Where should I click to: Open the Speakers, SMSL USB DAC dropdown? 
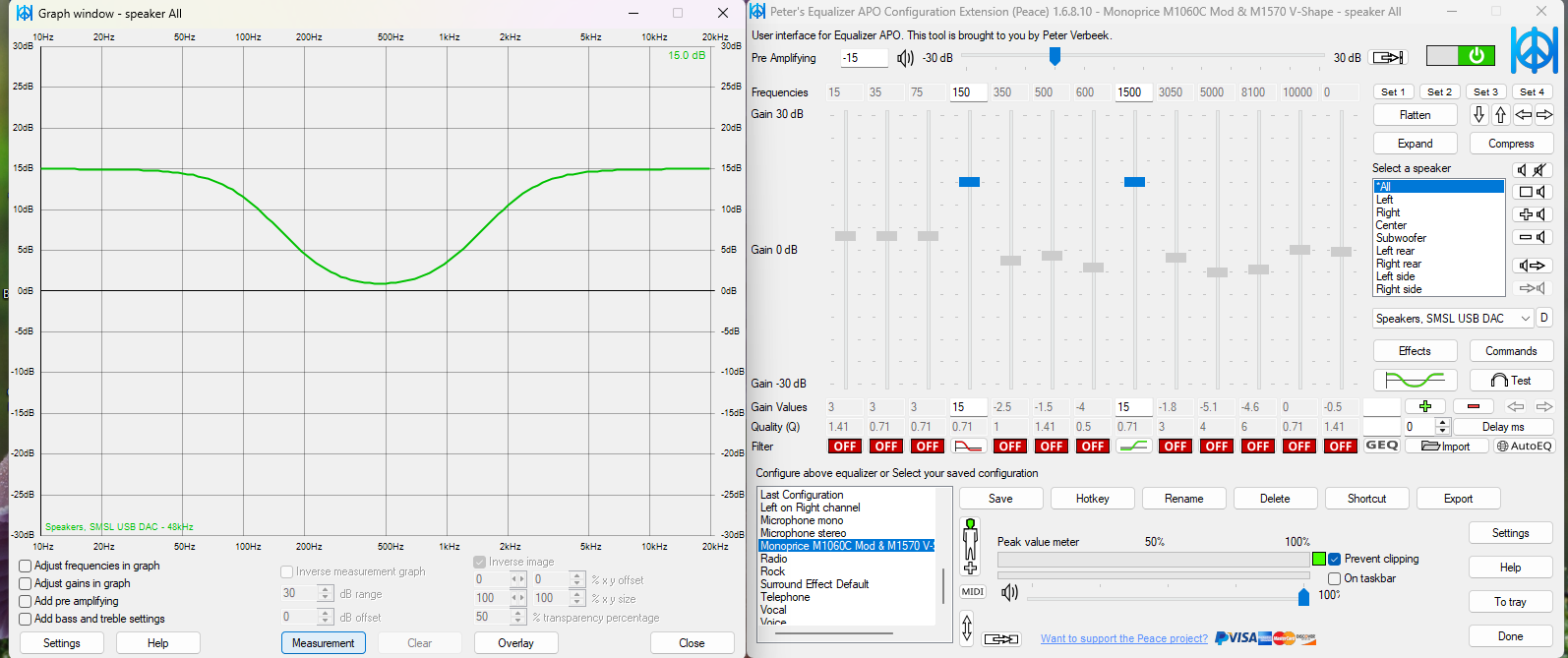[1453, 319]
